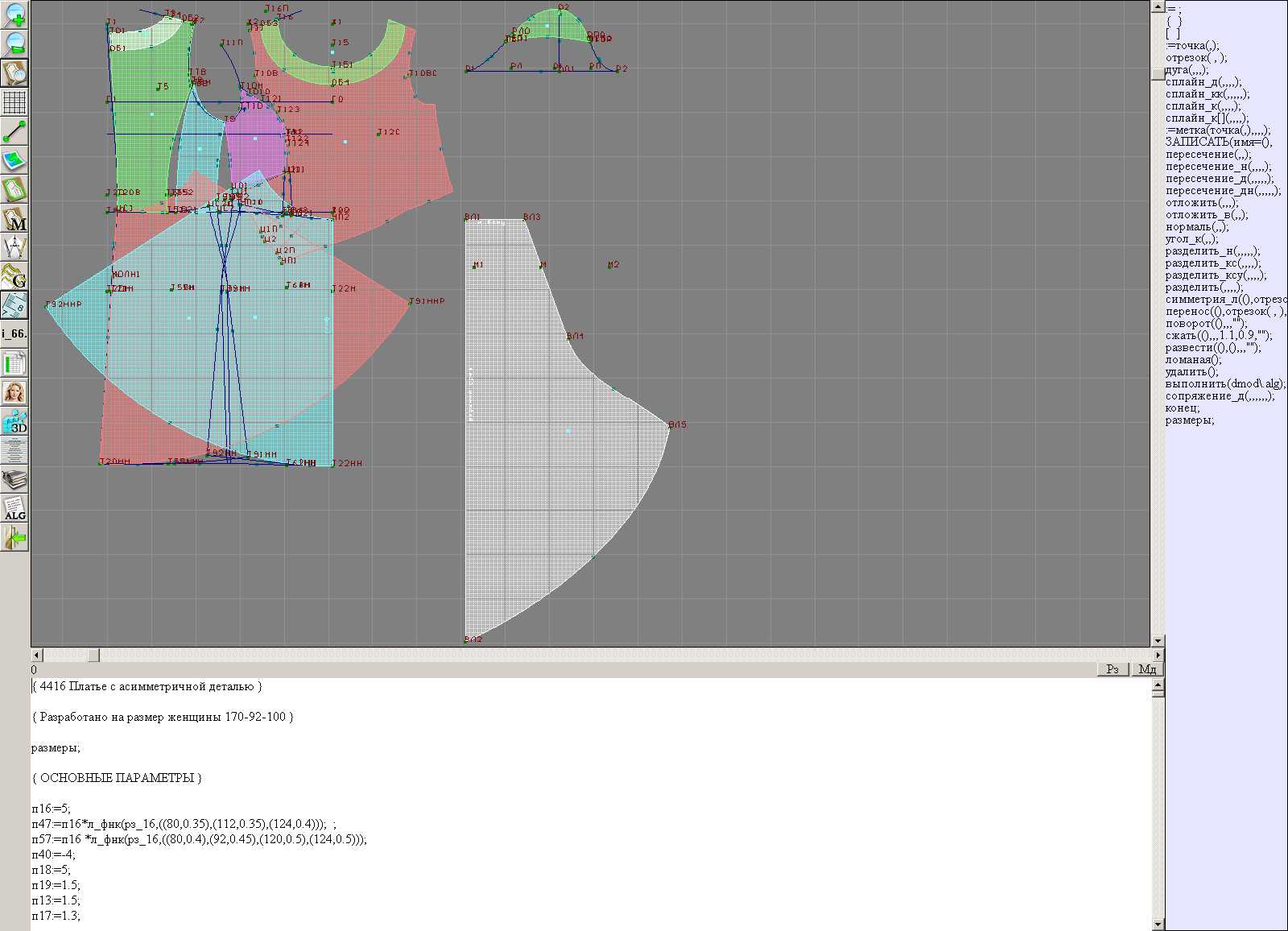The height and width of the screenshot is (931, 1288).
Task: Insert the 'отрезок( , );' command from list
Action: point(1196,58)
